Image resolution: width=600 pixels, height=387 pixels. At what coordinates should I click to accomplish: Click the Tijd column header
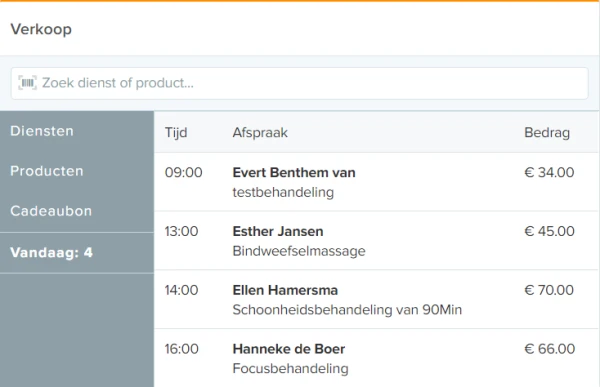176,133
